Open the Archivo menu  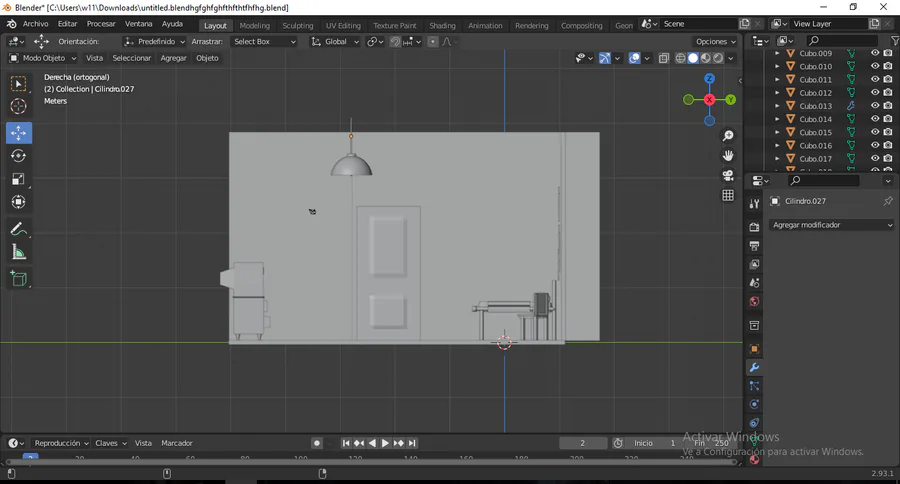pyautogui.click(x=36, y=24)
